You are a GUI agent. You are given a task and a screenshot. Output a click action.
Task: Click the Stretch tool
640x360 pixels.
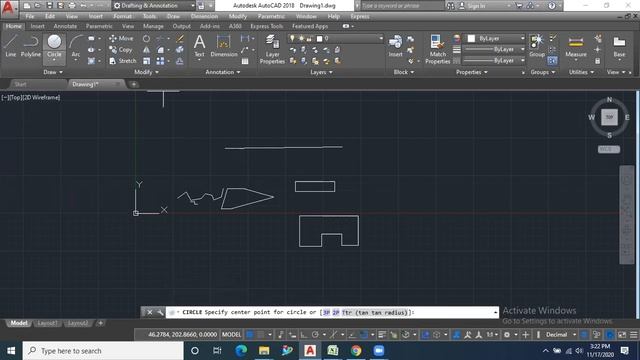tap(123, 61)
